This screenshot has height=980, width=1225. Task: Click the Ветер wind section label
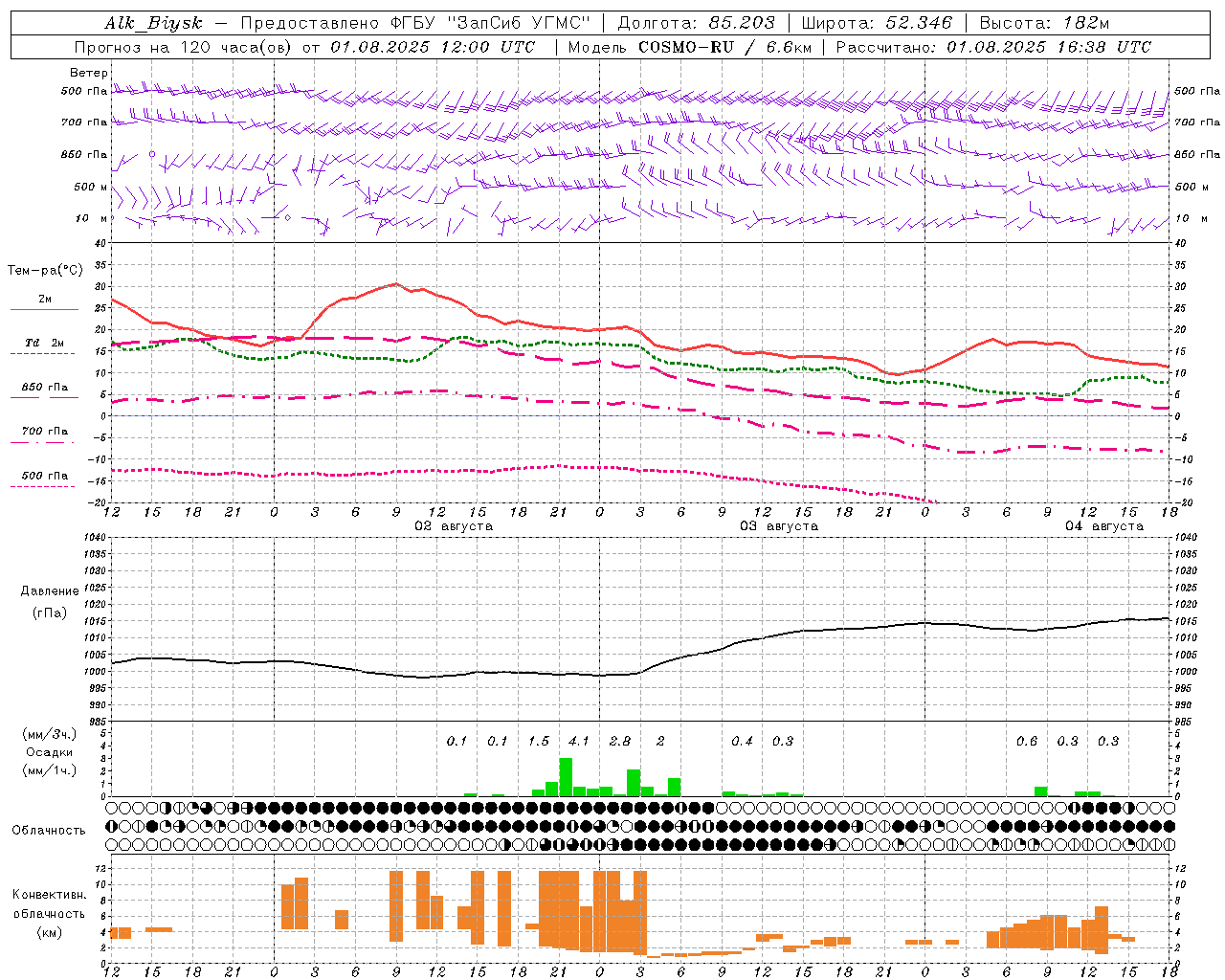[89, 73]
